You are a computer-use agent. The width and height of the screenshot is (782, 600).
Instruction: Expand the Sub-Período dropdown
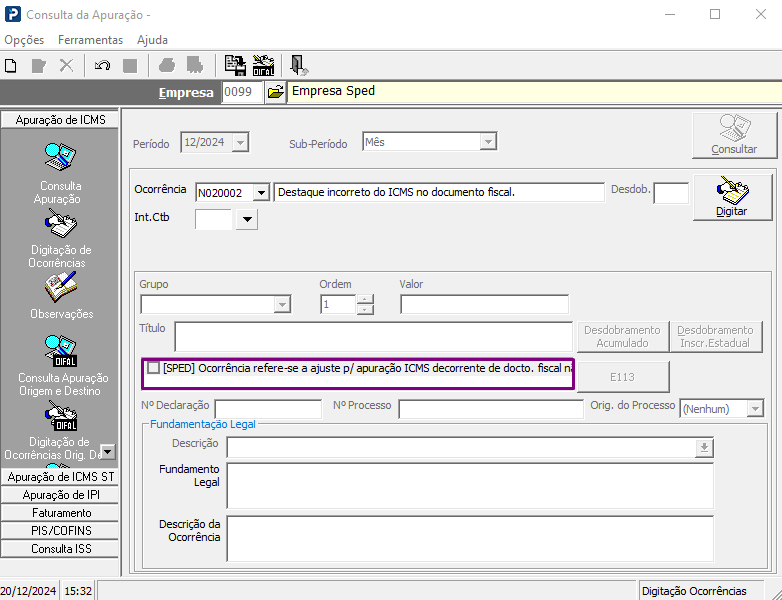point(487,143)
